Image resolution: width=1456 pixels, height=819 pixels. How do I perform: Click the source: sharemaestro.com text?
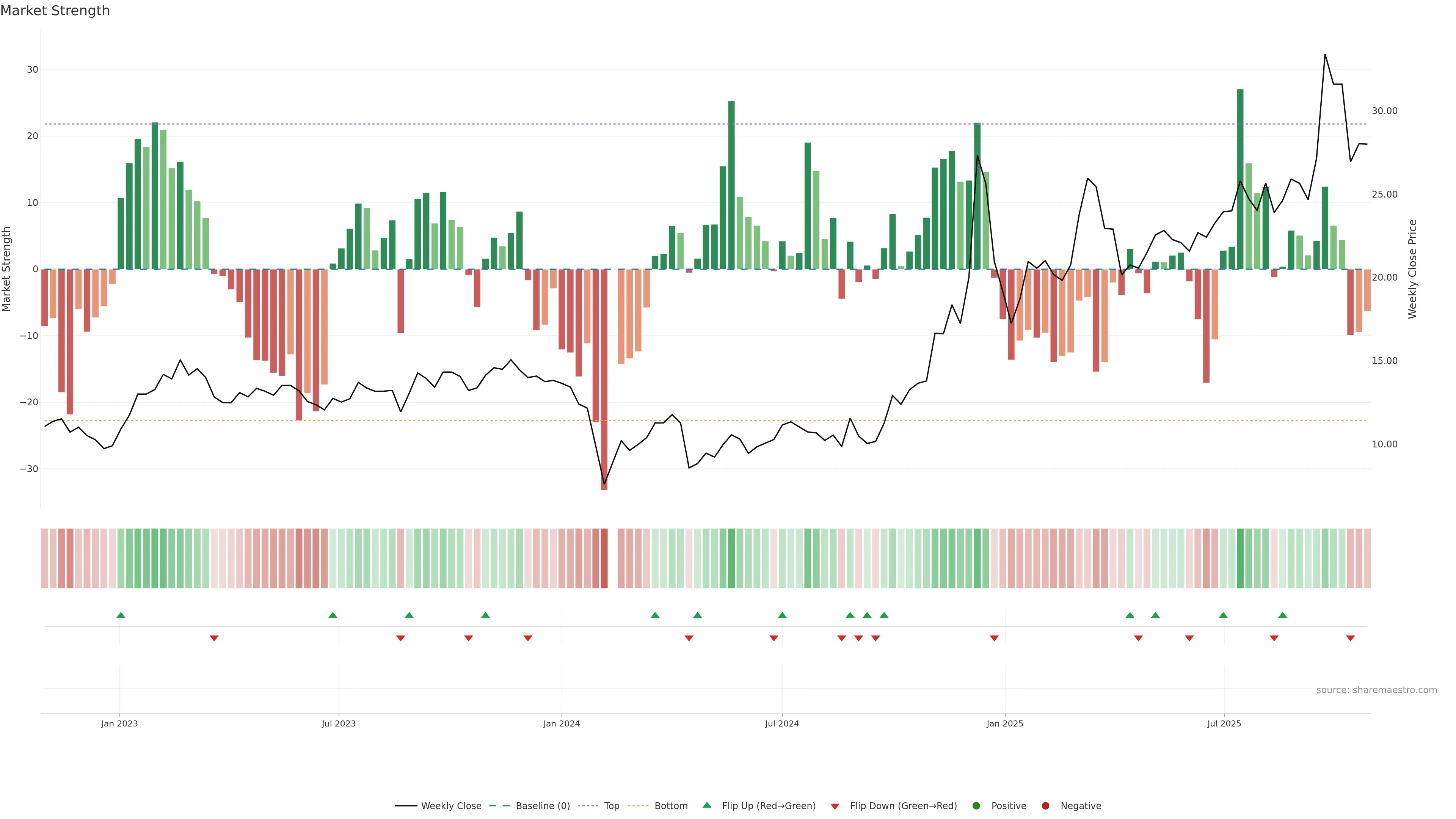point(1376,690)
